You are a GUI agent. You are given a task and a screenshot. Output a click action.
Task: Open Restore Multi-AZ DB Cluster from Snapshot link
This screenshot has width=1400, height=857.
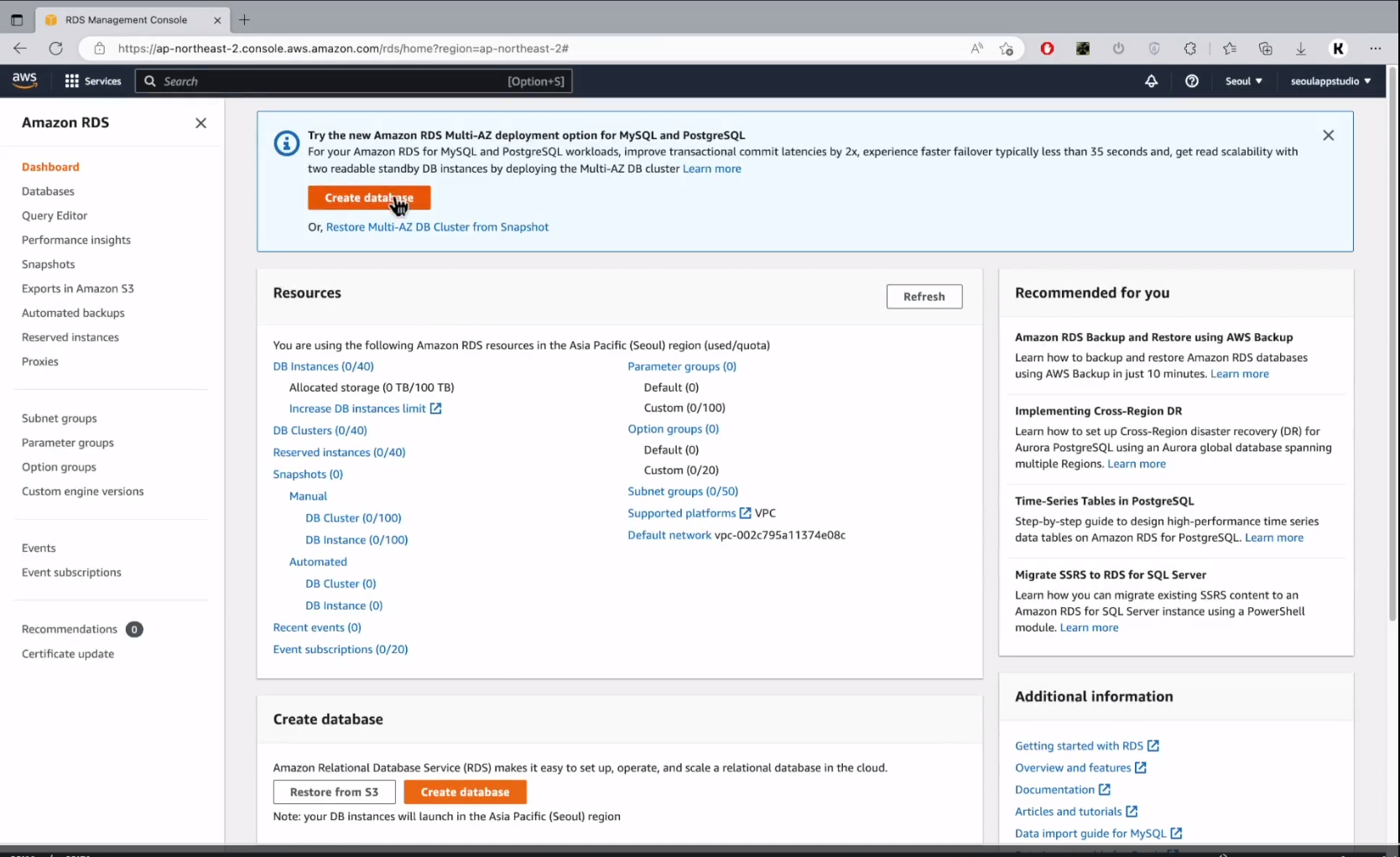[x=437, y=227]
